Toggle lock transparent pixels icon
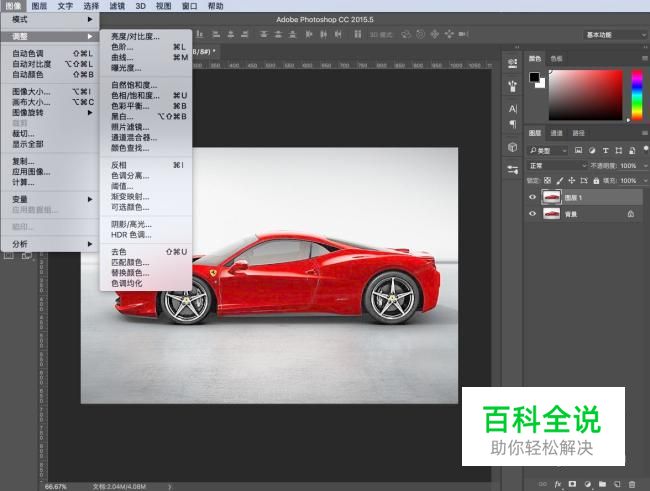Screen dimensions: 650x491 pos(548,181)
